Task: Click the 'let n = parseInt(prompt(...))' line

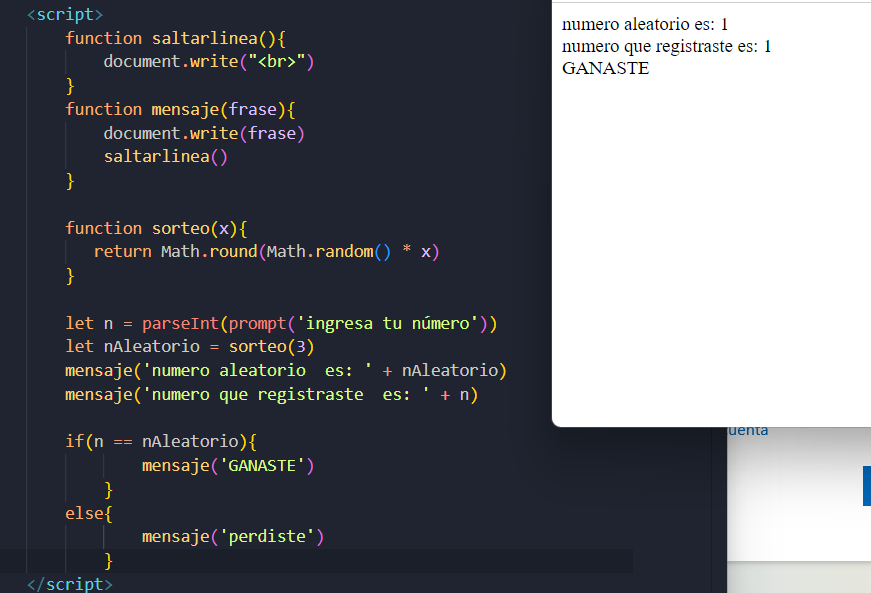Action: pyautogui.click(x=281, y=323)
